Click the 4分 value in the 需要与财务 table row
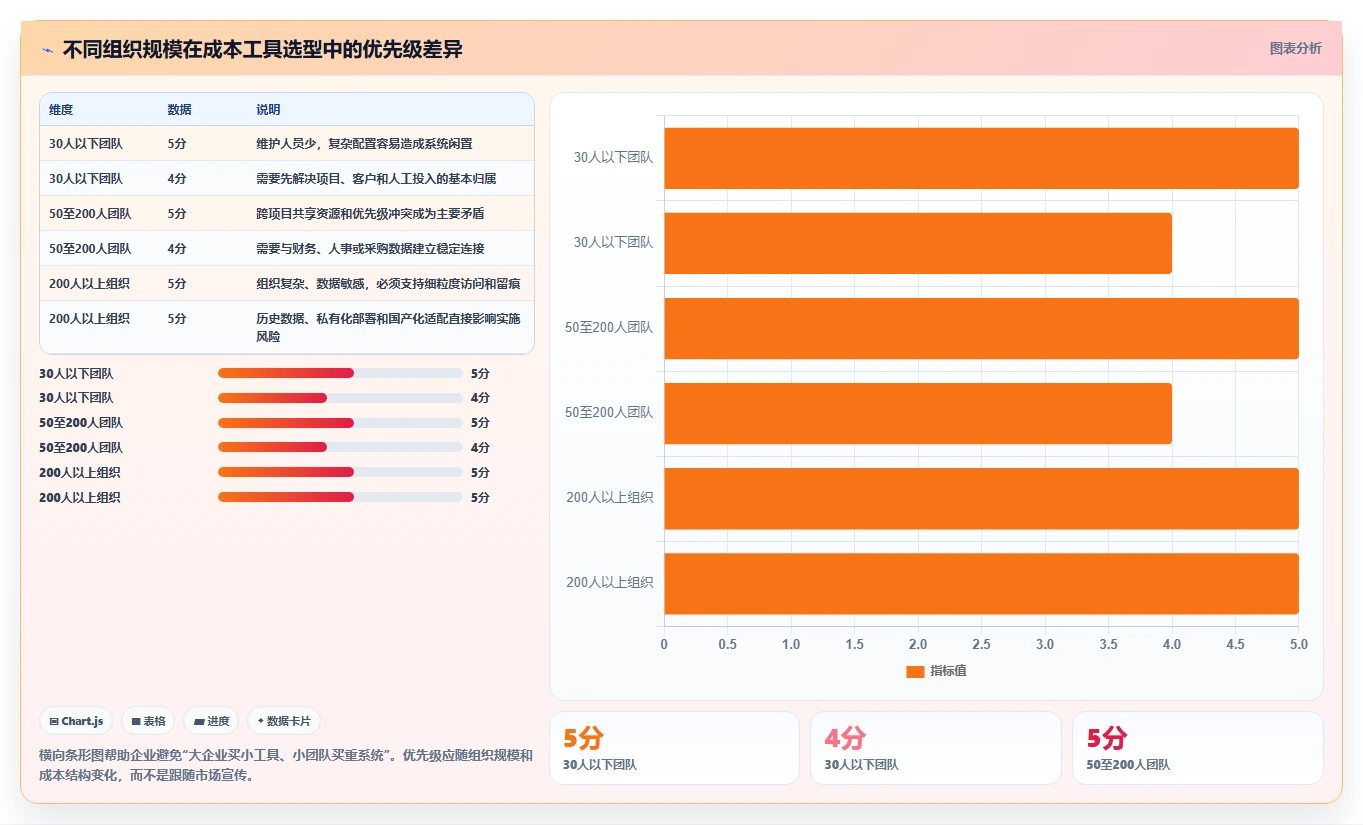Image resolution: width=1363 pixels, height=825 pixels. 177,249
